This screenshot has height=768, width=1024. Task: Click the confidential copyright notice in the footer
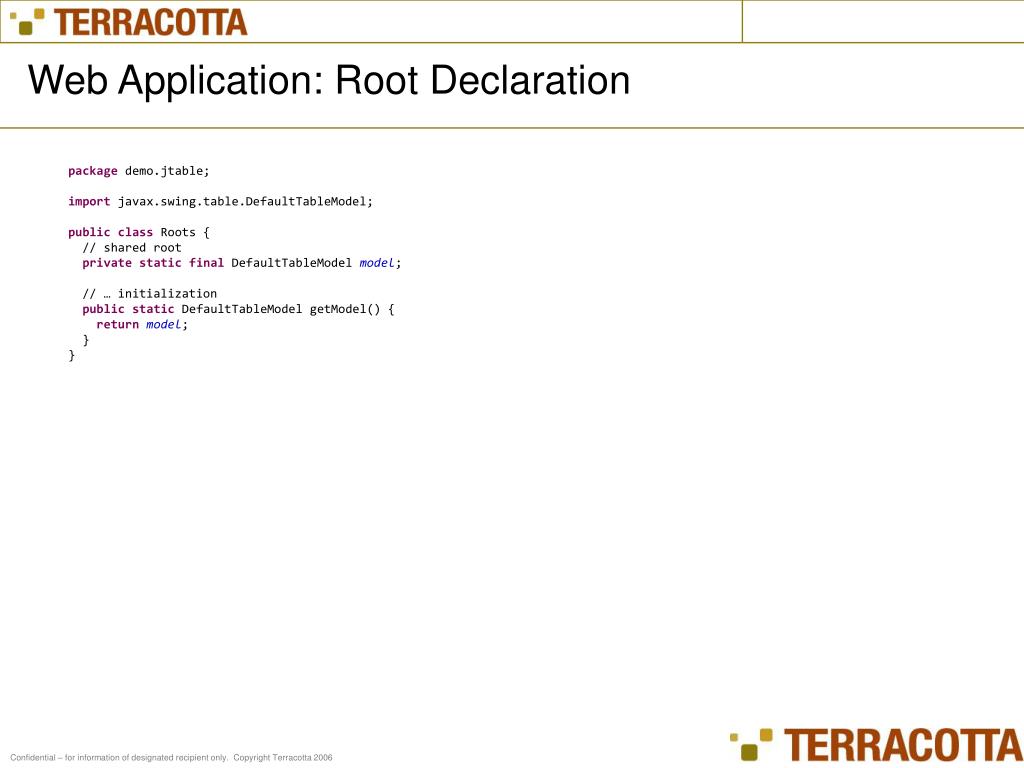[171, 758]
